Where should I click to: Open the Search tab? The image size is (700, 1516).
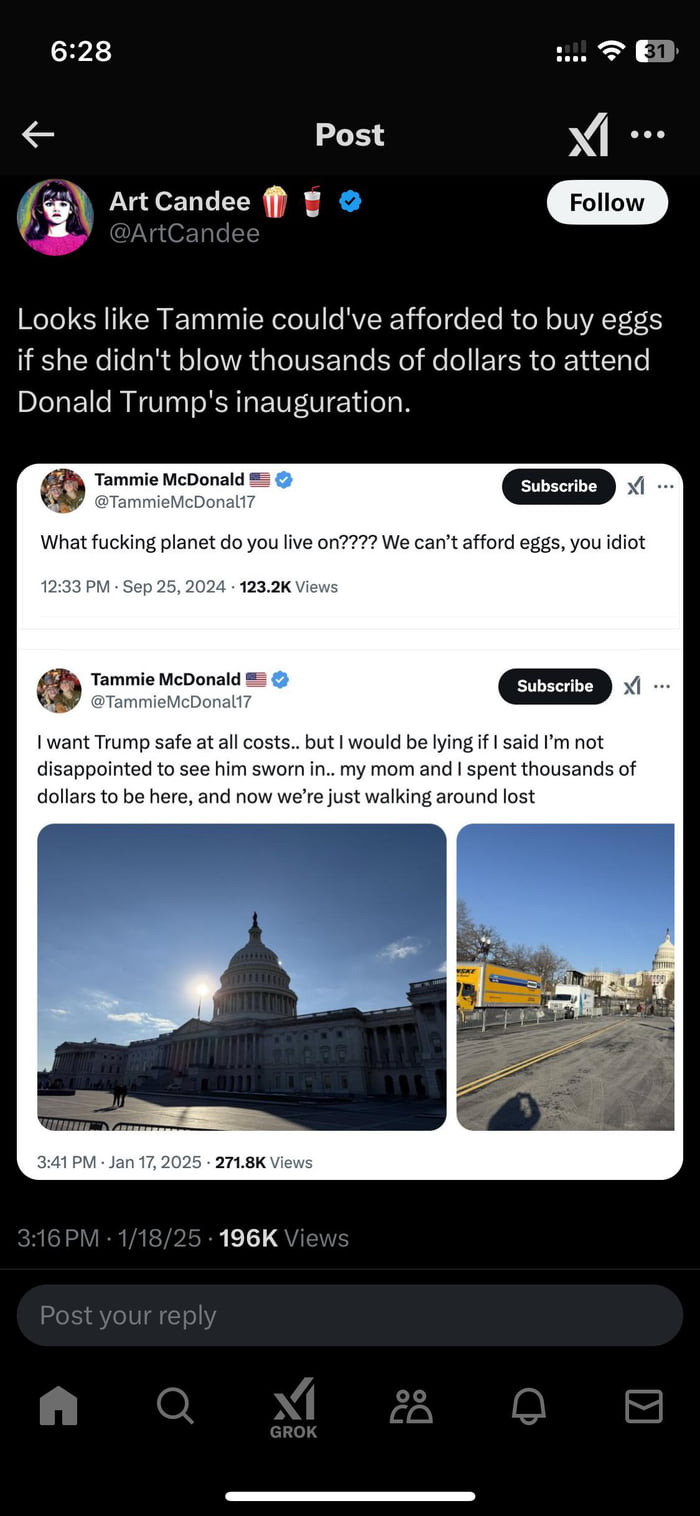pyautogui.click(x=175, y=1406)
